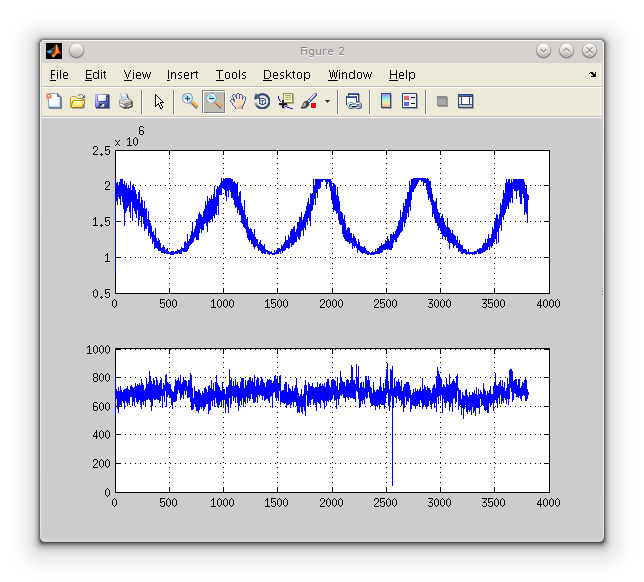This screenshot has width=644, height=582.
Task: Click the Figure 2 title text
Action: click(322, 51)
